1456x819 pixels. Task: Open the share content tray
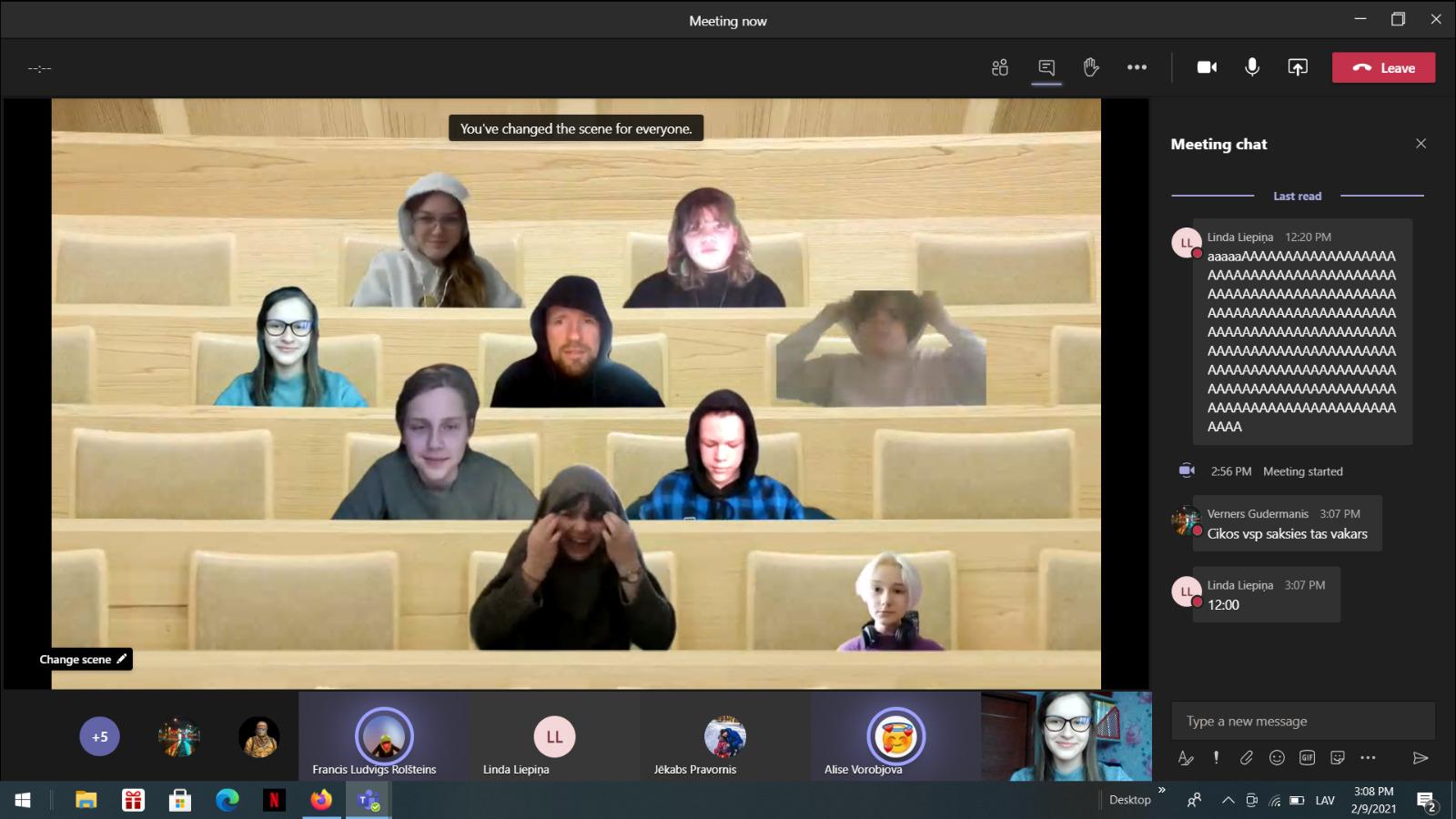click(1298, 67)
